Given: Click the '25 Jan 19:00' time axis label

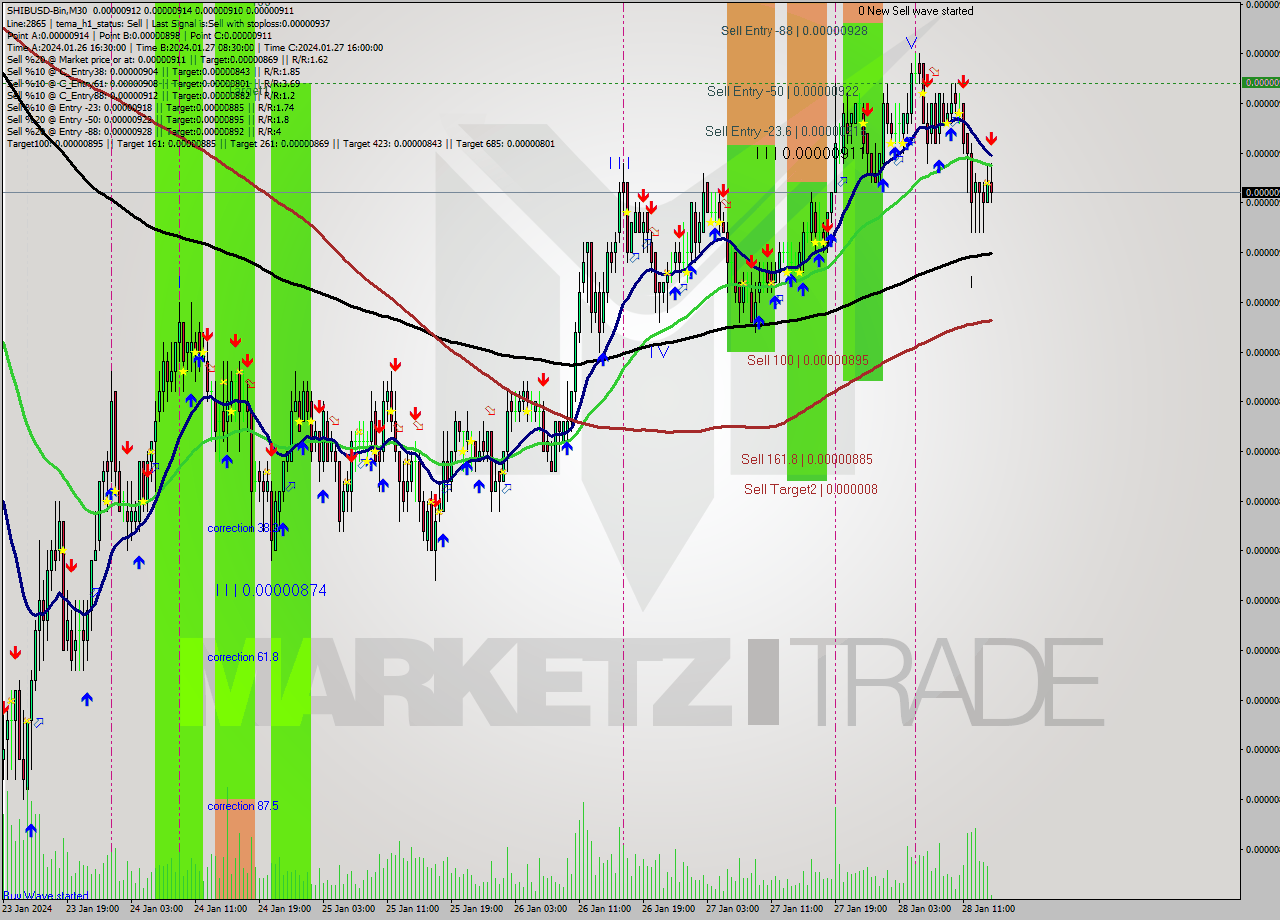Looking at the screenshot, I should (x=478, y=909).
